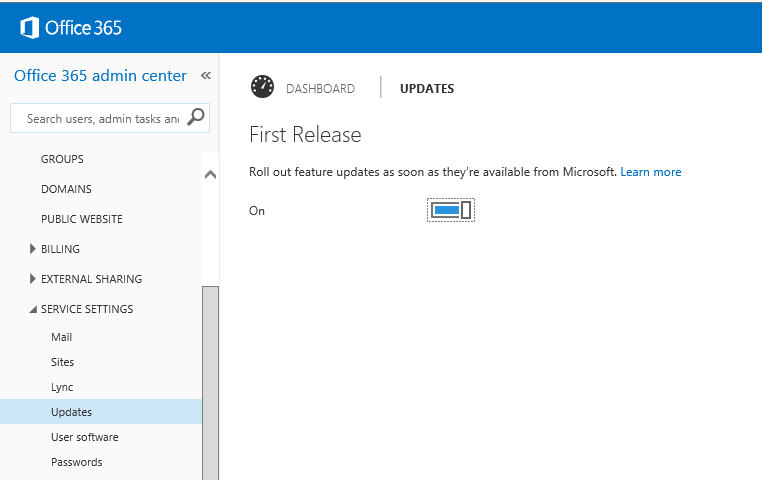Click the search magnifier icon
This screenshot has width=762, height=480.
tap(196, 118)
